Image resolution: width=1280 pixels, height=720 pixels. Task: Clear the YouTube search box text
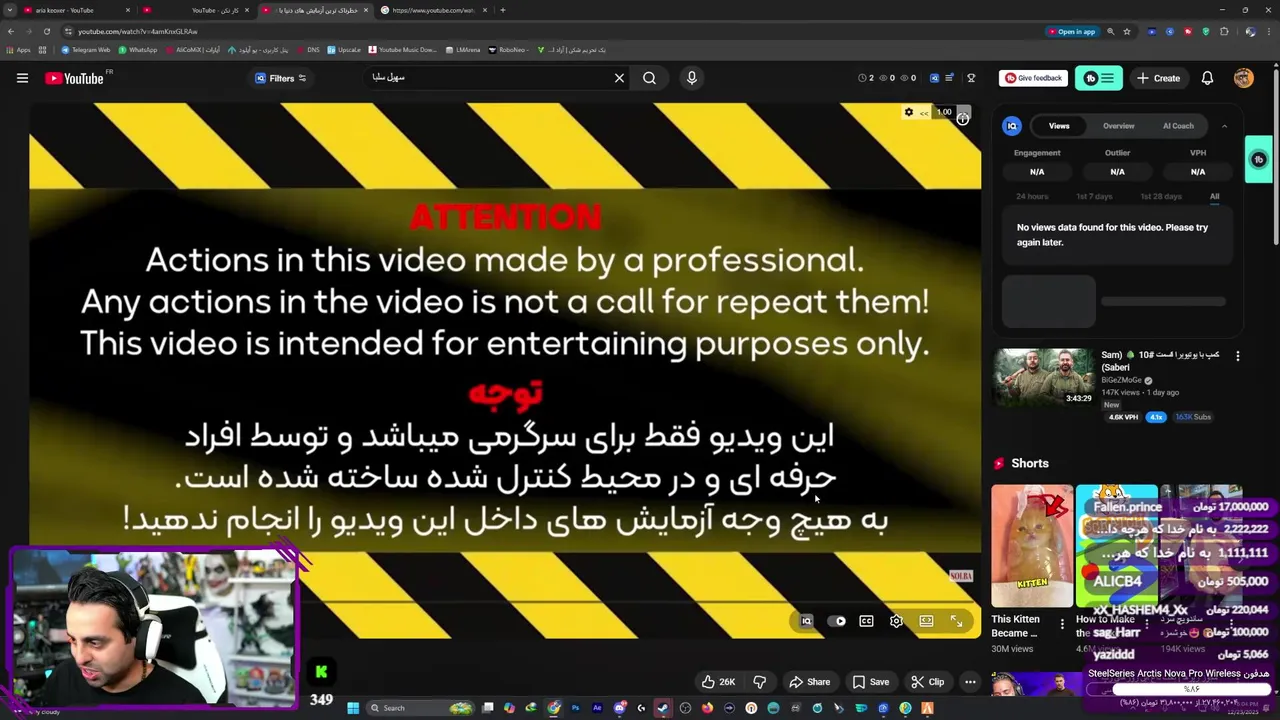tap(619, 78)
